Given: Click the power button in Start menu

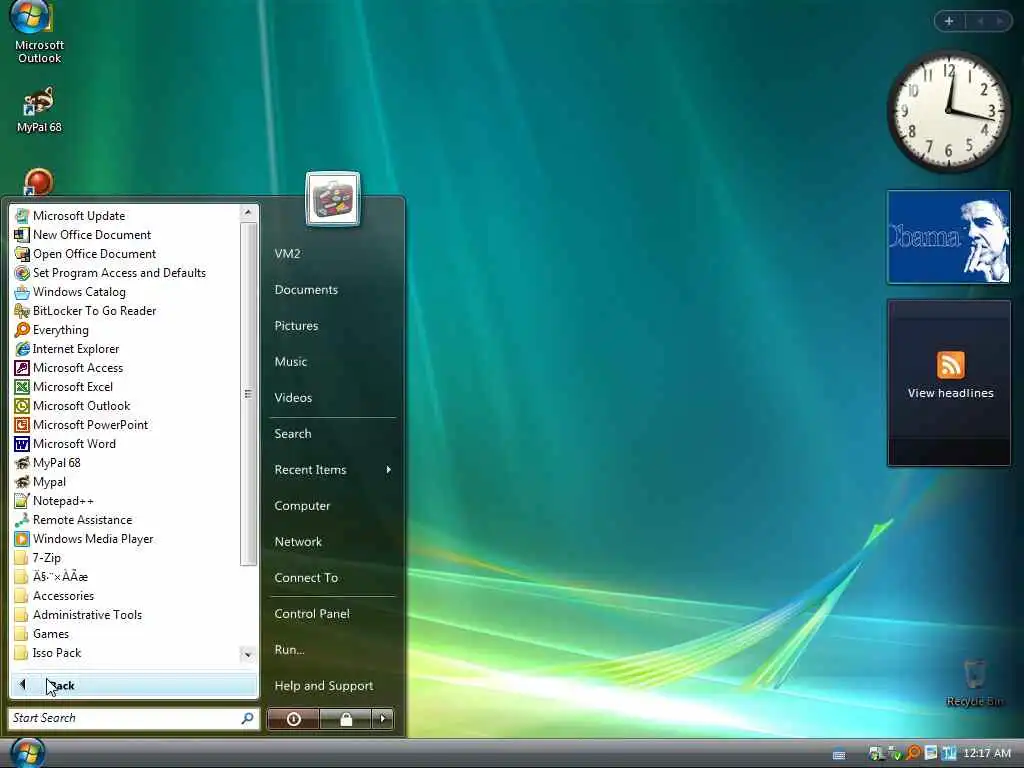Looking at the screenshot, I should click(x=294, y=719).
